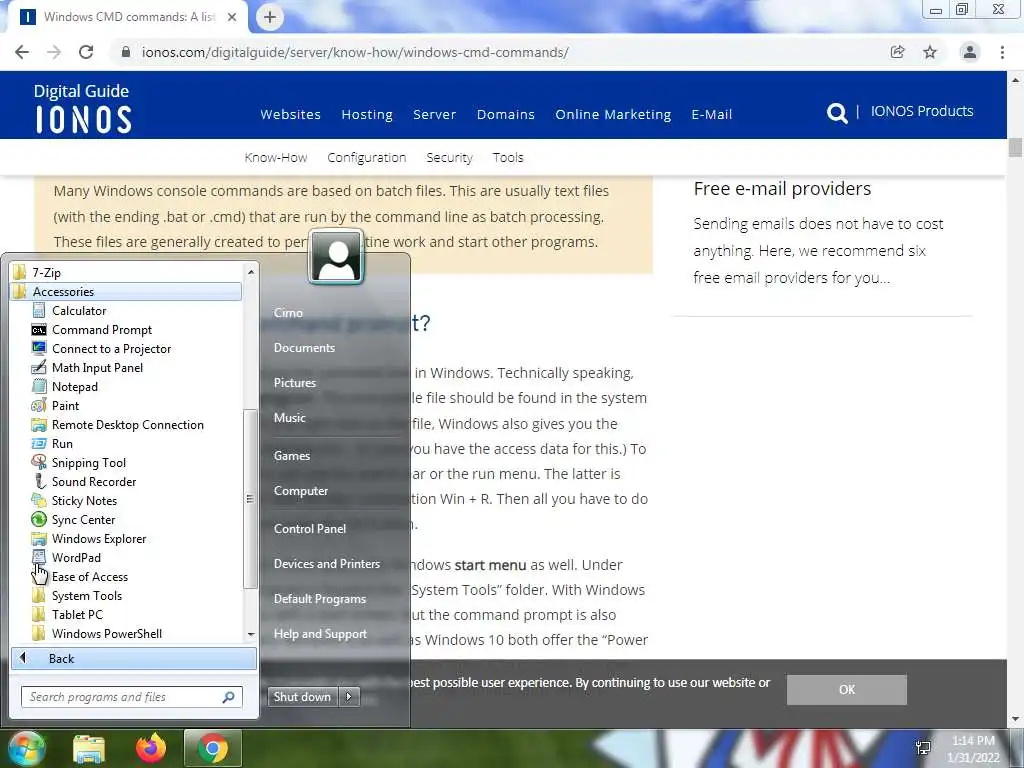Viewport: 1024px width, 768px height.
Task: Click the network icon in system tray
Action: (x=923, y=748)
